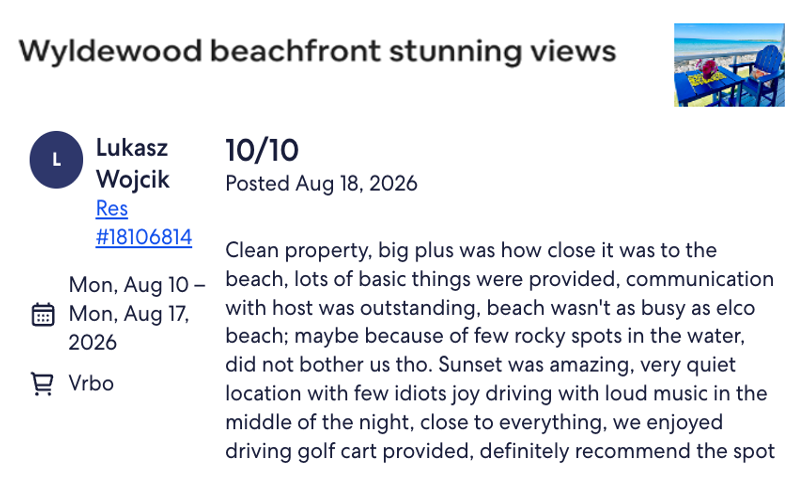Select the guest name Lukasz

point(132,148)
